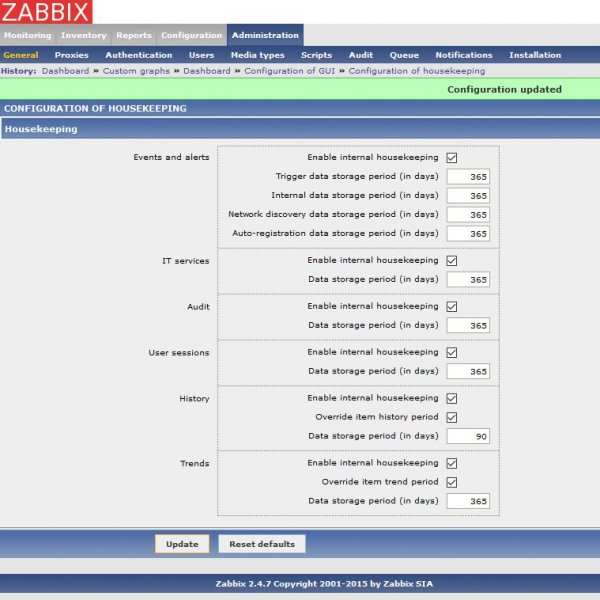
Task: Disable Events and alerts internal housekeeping
Action: pyautogui.click(x=452, y=158)
